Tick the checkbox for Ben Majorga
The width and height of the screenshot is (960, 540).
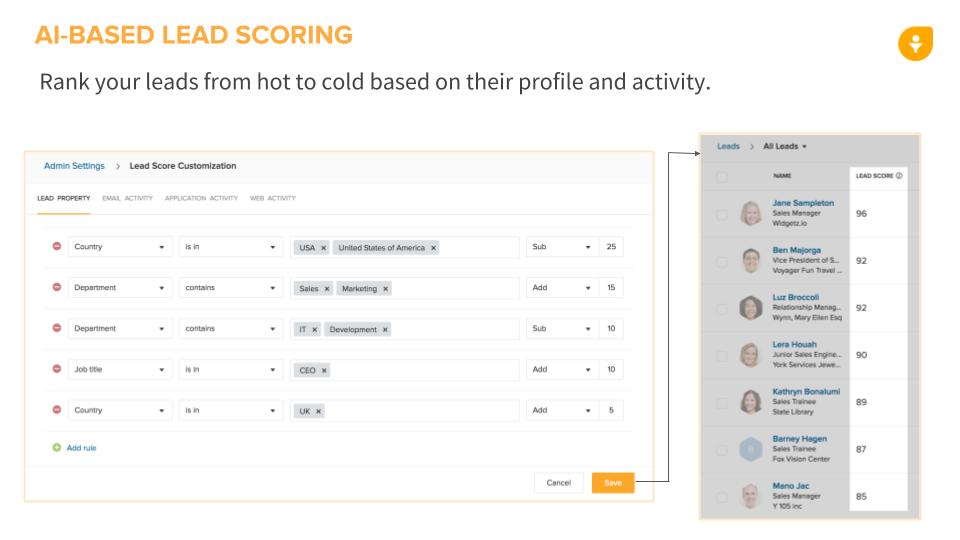point(722,260)
